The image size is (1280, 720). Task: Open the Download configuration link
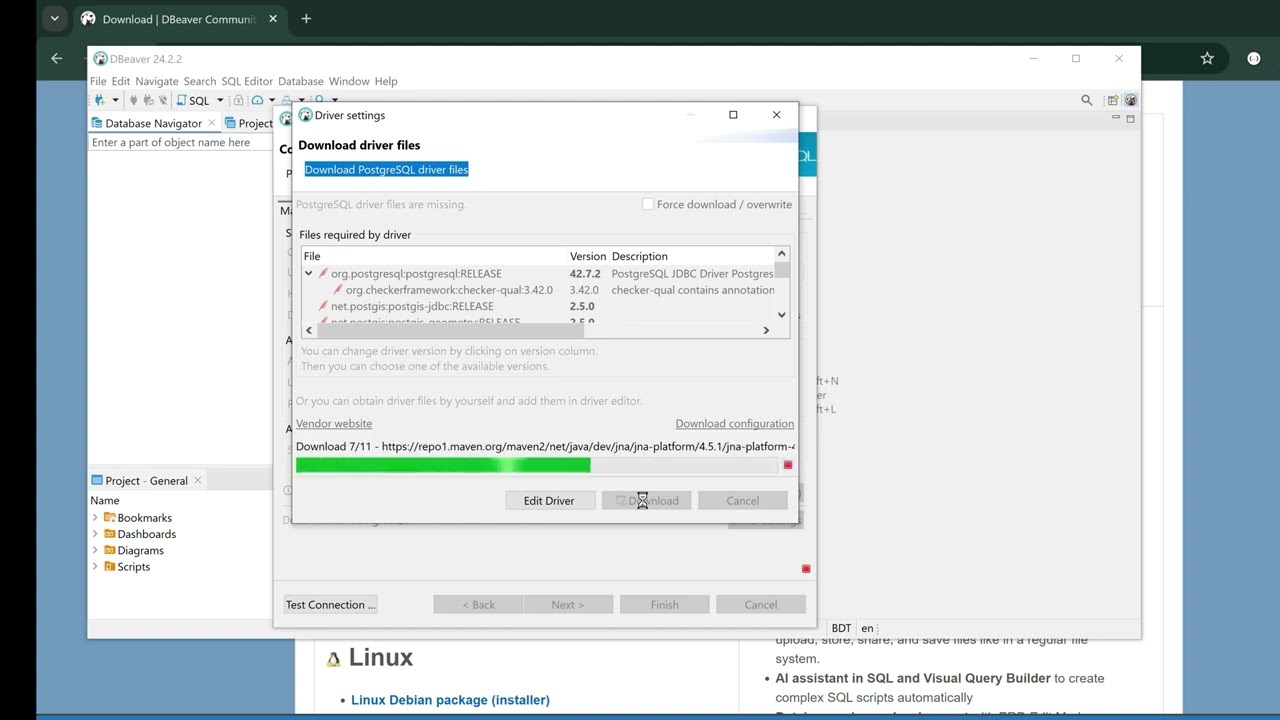tap(735, 423)
